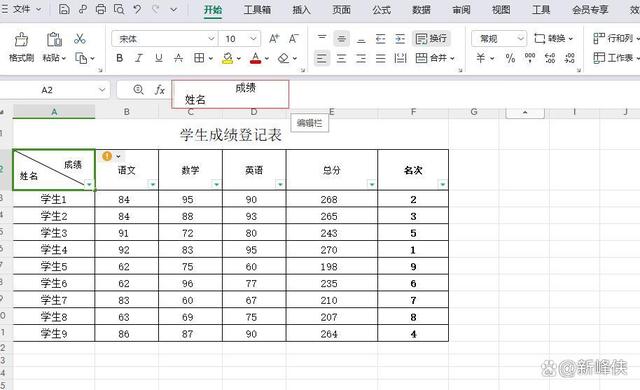640x390 pixels.
Task: Open the filter arrow in 总分 header
Action: (371, 184)
